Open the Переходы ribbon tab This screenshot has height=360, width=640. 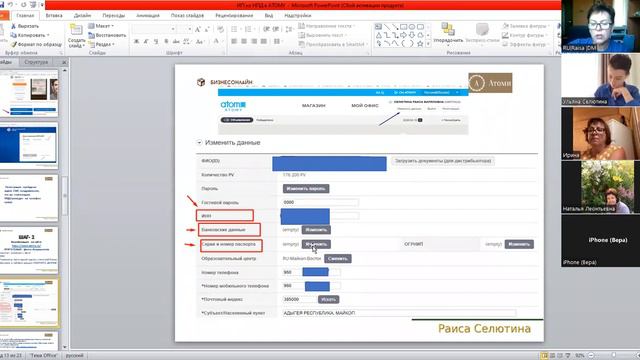click(113, 16)
